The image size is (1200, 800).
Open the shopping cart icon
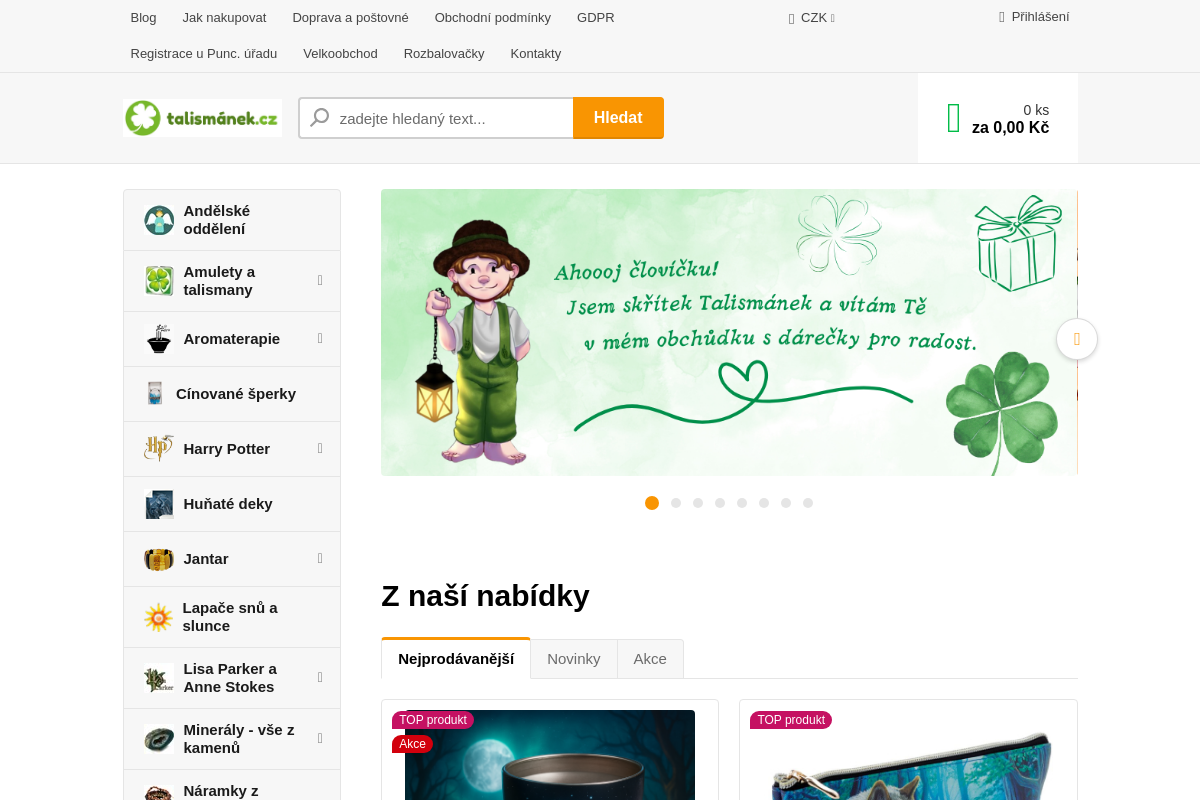coord(954,118)
